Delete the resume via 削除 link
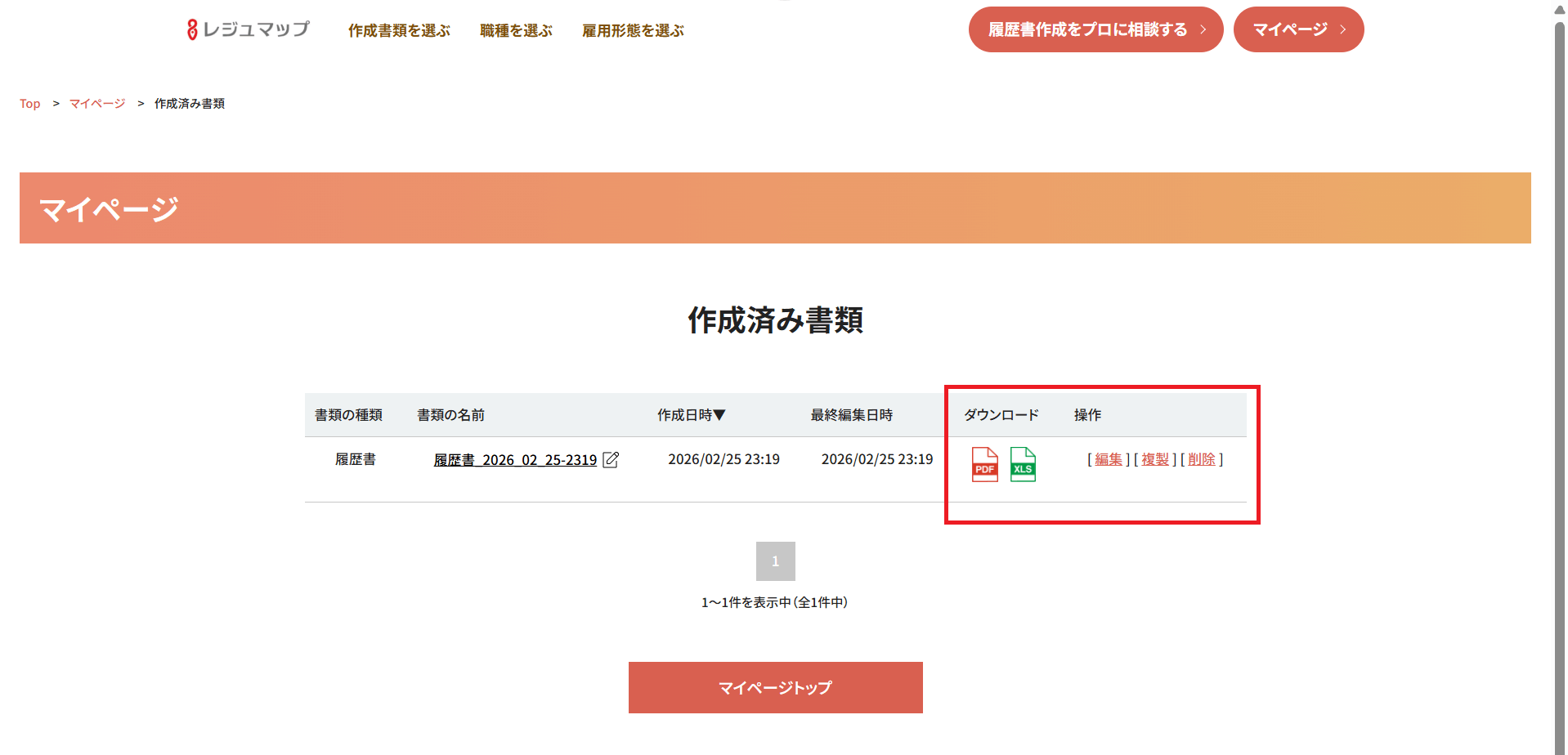Screen dimensions: 1568x755 coord(1202,459)
